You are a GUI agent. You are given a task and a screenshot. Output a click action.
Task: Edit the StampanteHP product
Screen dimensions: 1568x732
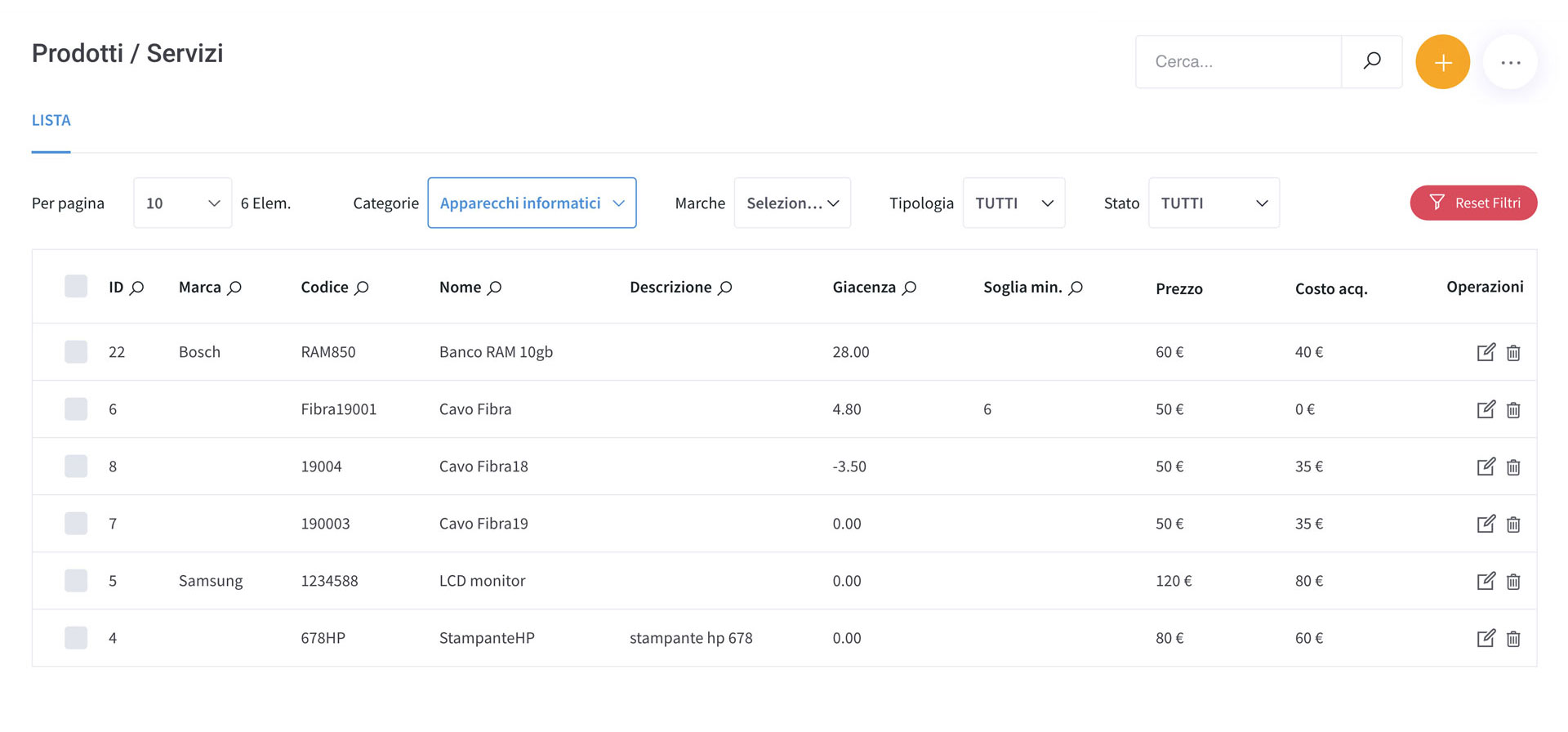[x=1486, y=638]
